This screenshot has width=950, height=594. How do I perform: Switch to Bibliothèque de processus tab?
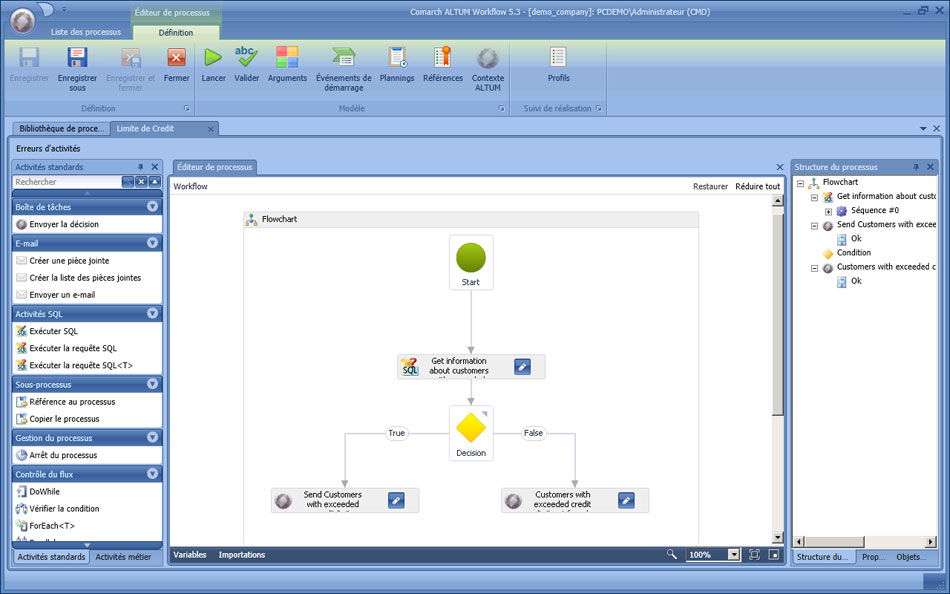[61, 128]
